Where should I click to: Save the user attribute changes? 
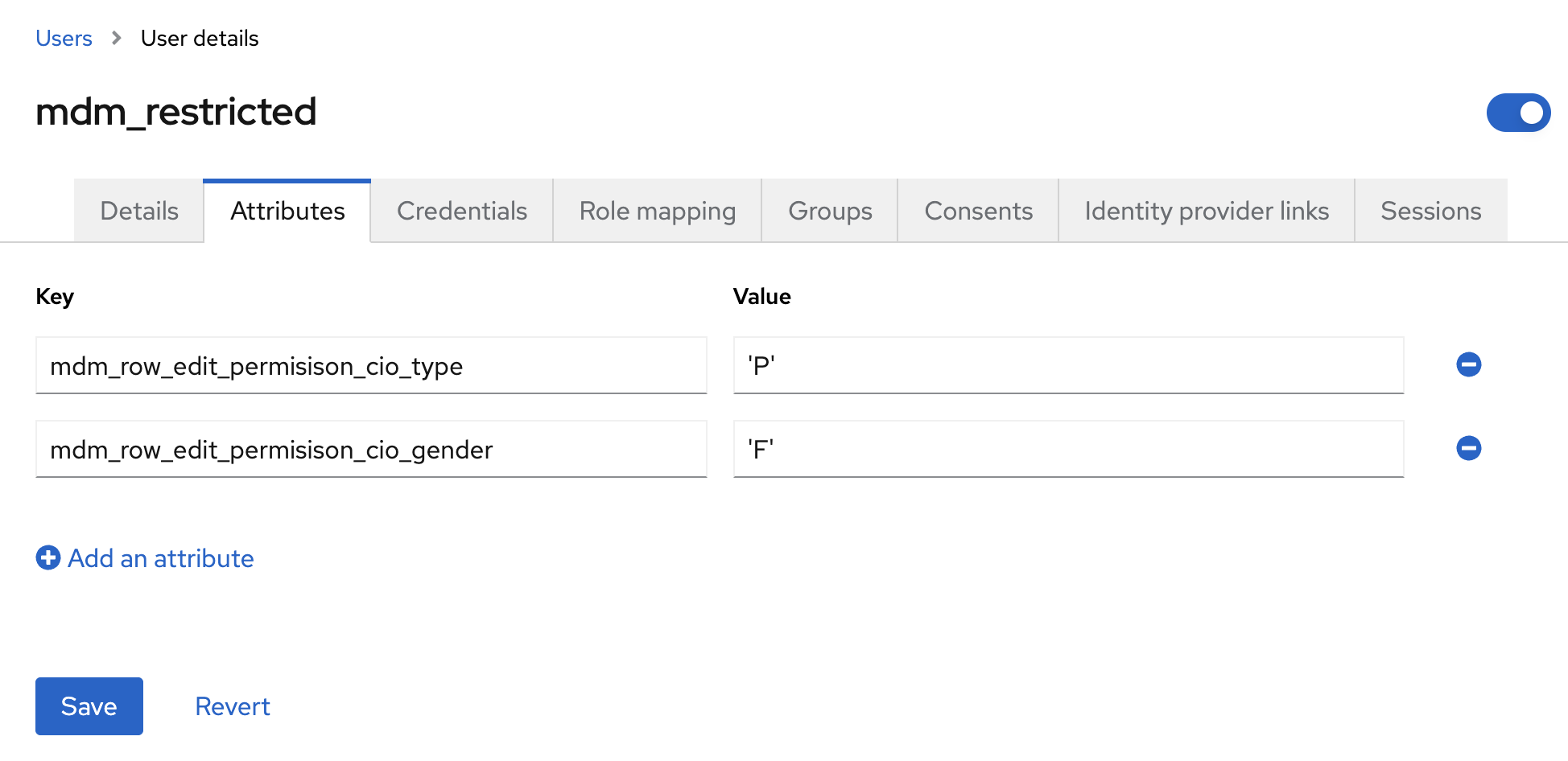click(x=89, y=705)
